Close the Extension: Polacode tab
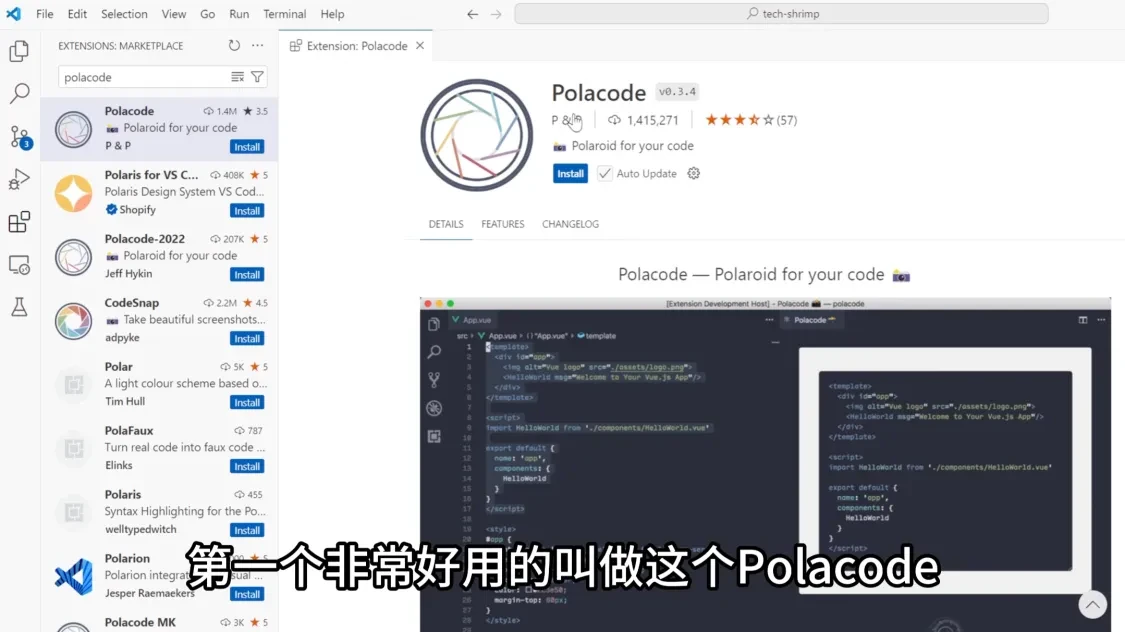This screenshot has width=1125, height=632. pos(420,45)
